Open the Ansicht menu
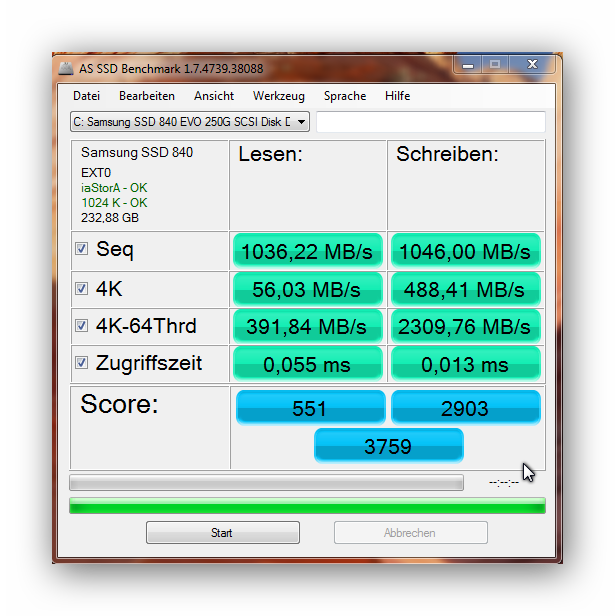The height and width of the screenshot is (616, 615). pos(214,96)
